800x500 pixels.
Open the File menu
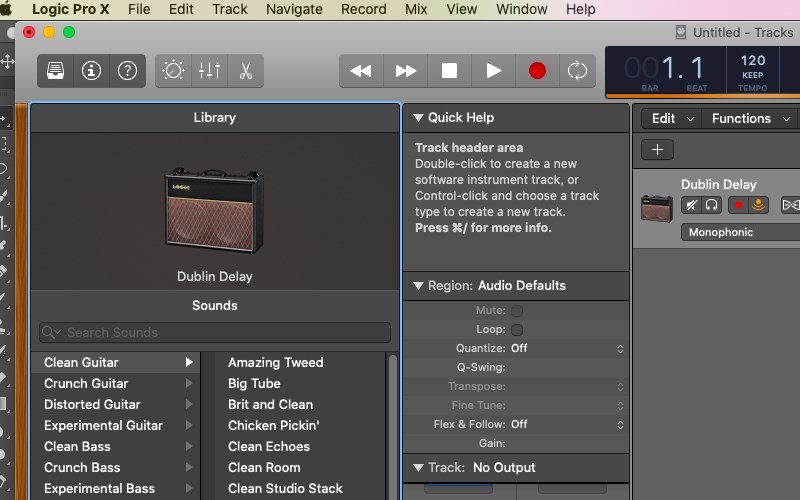(x=139, y=9)
